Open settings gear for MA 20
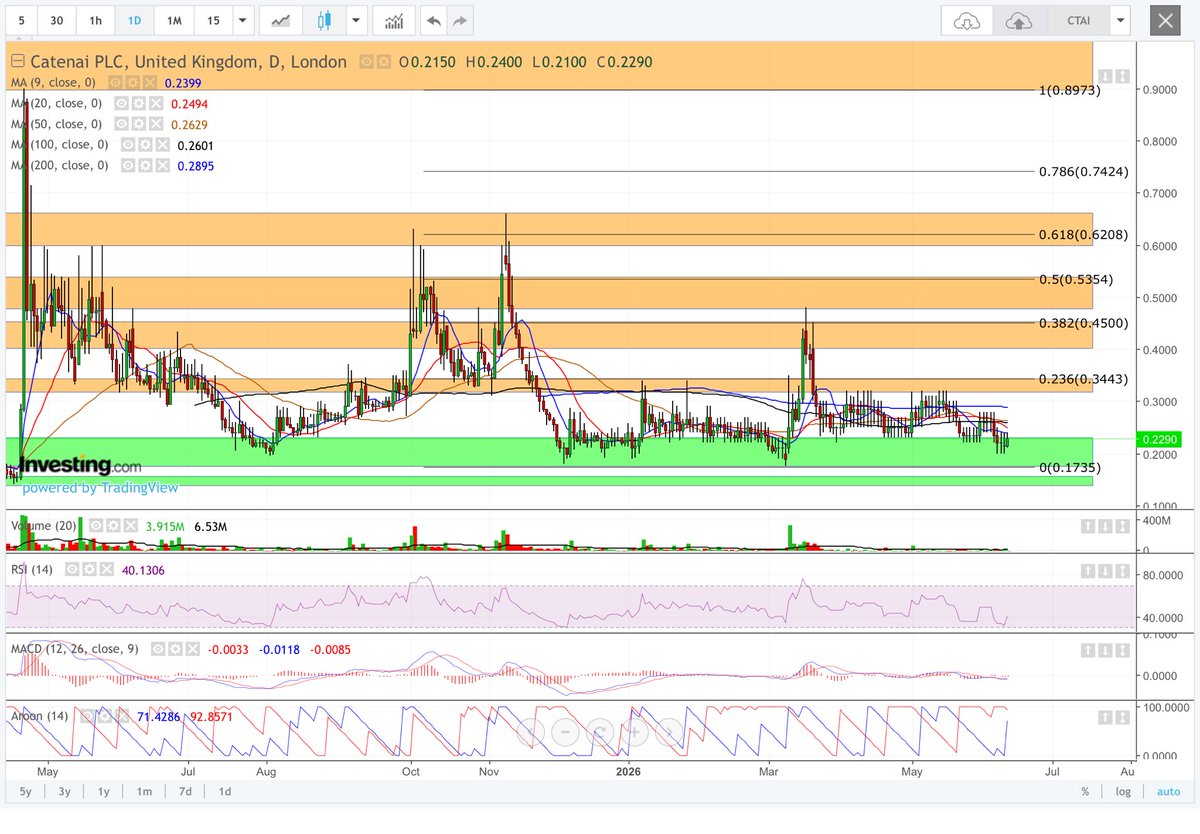 (137, 103)
